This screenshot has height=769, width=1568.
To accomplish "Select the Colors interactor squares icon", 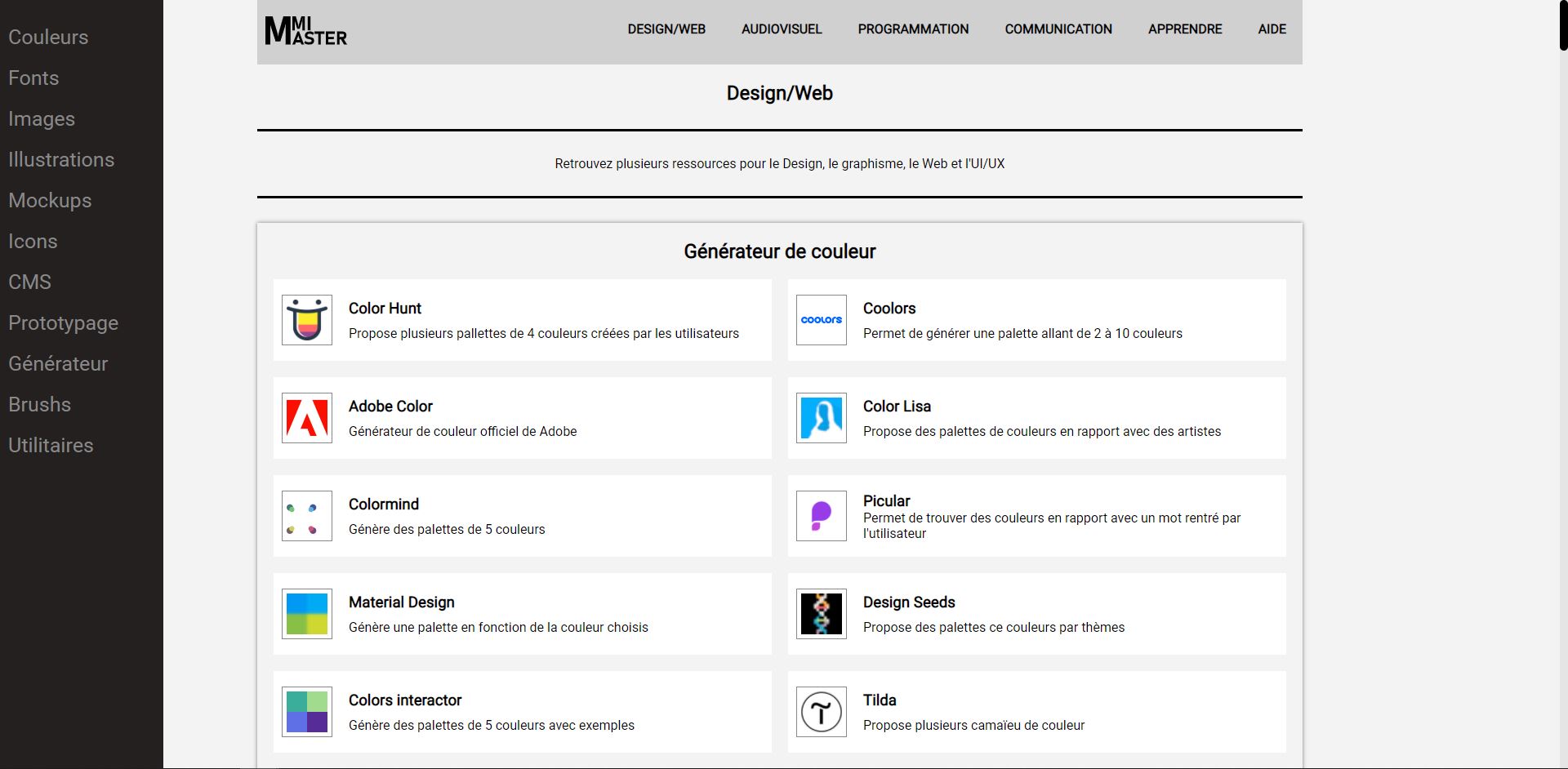I will [x=307, y=712].
